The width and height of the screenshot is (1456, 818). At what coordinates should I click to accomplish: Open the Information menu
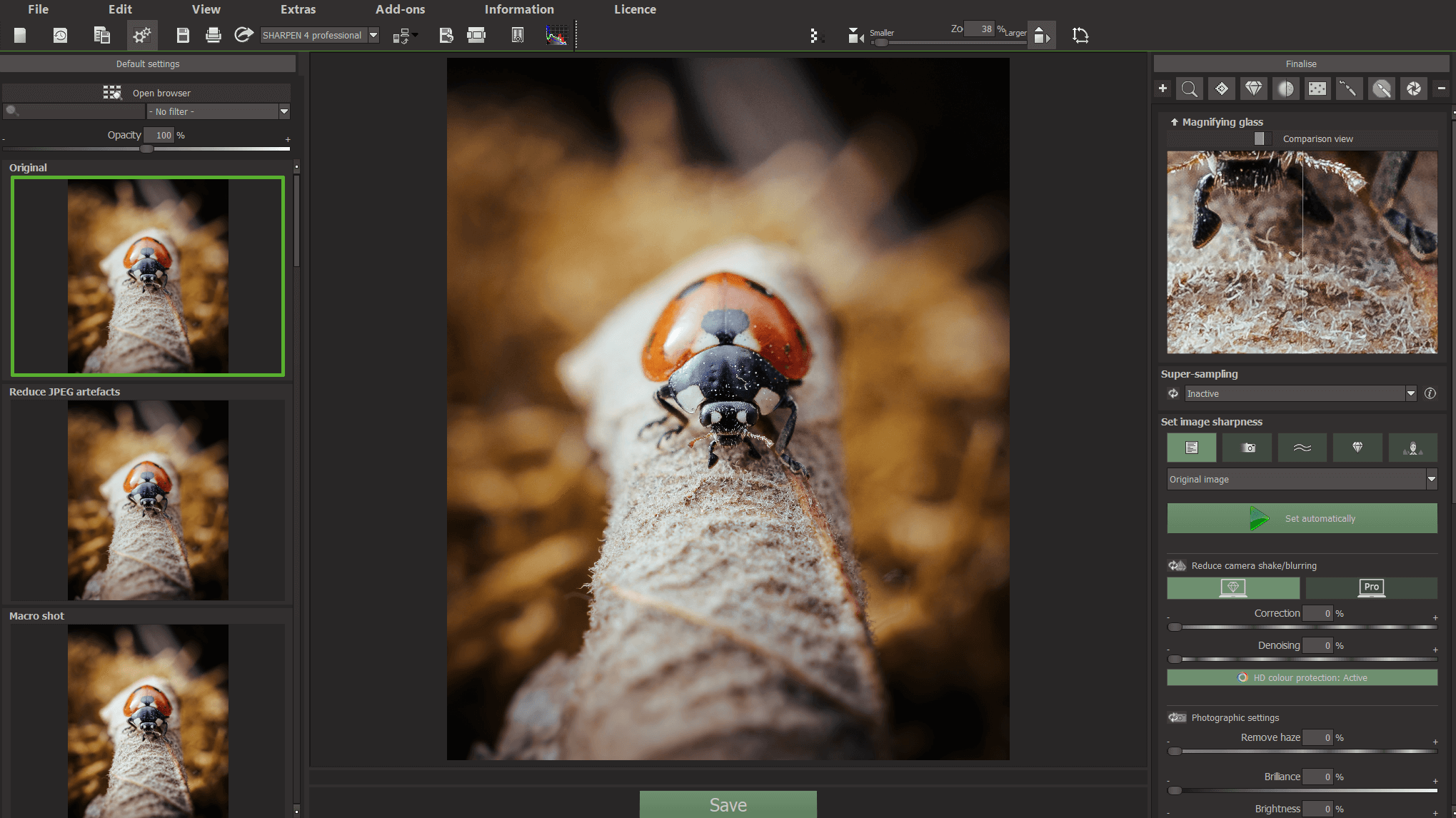[519, 9]
